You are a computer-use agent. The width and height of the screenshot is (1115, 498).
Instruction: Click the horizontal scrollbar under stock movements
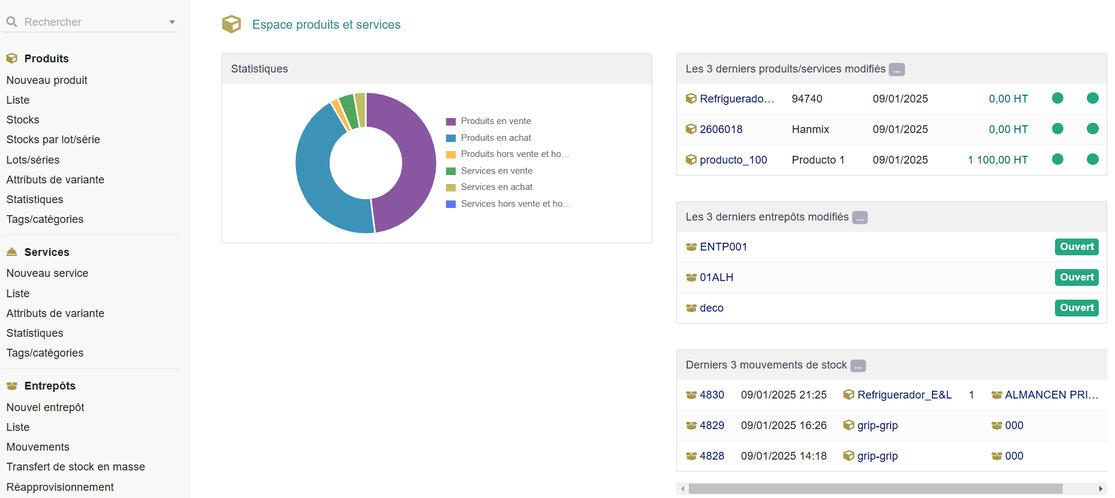pos(875,489)
